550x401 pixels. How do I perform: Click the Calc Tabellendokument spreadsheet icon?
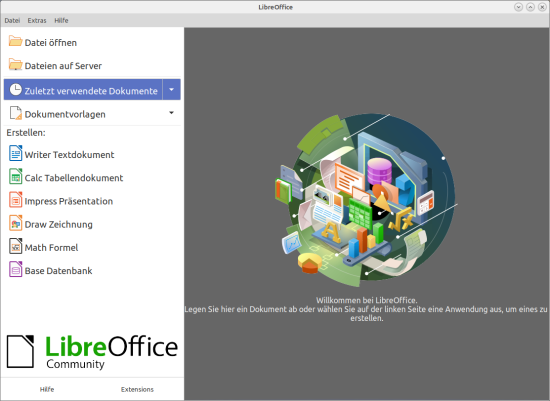tap(15, 177)
